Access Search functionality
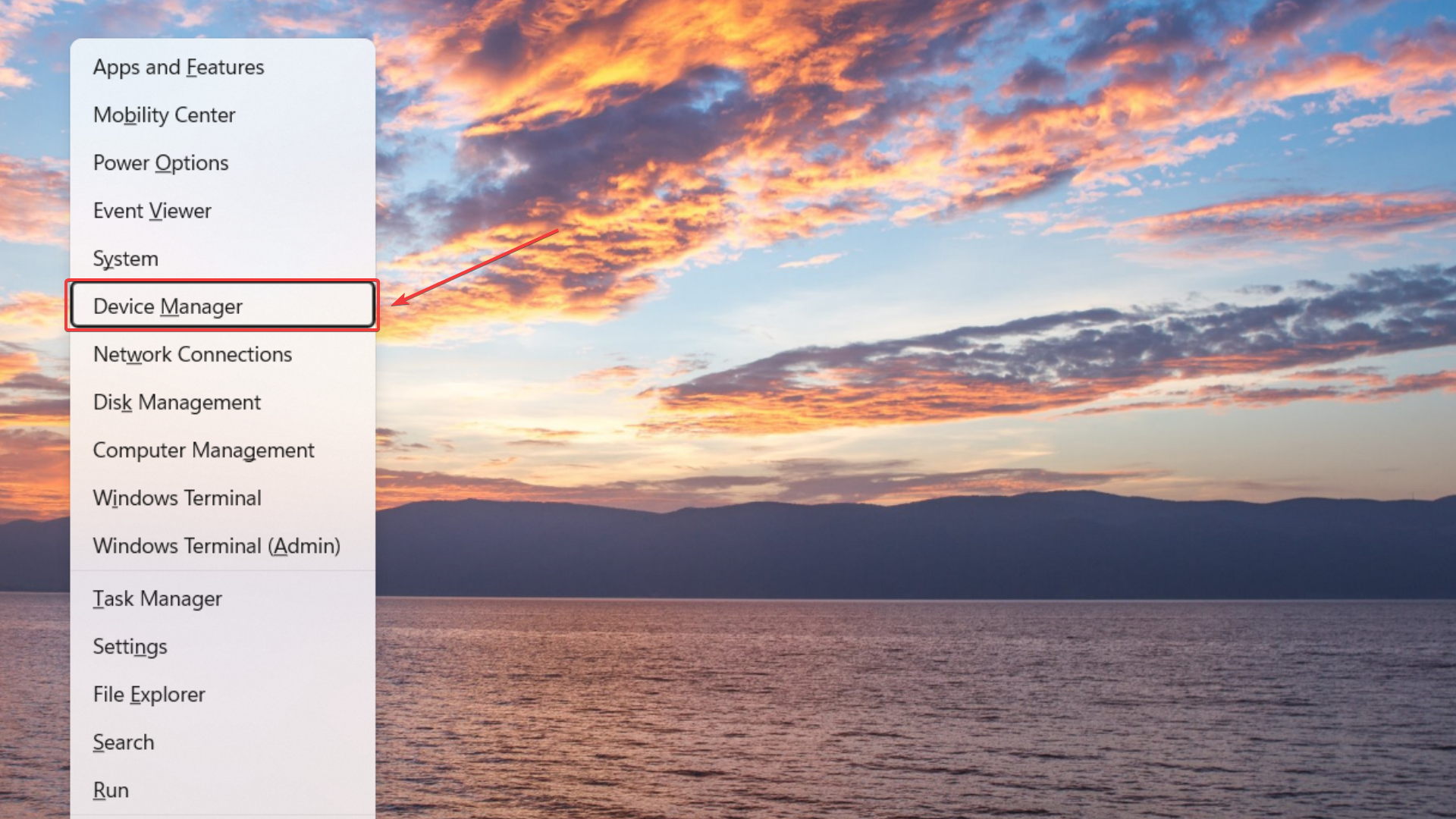The width and height of the screenshot is (1456, 819). [x=123, y=741]
